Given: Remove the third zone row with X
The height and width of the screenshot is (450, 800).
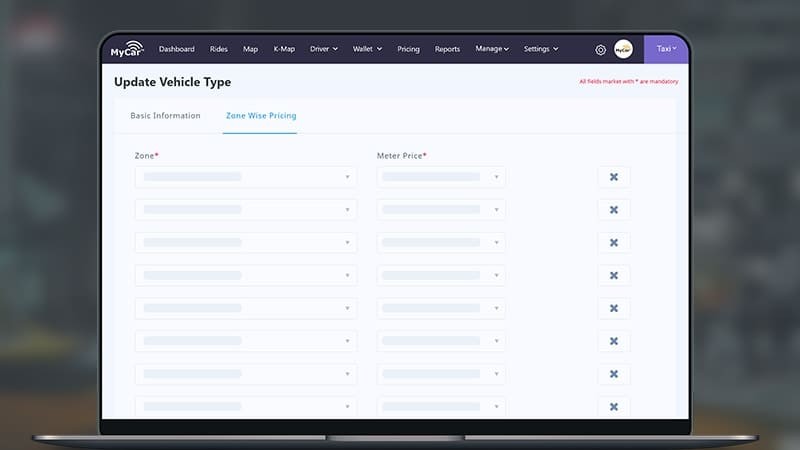Looking at the screenshot, I should [614, 243].
